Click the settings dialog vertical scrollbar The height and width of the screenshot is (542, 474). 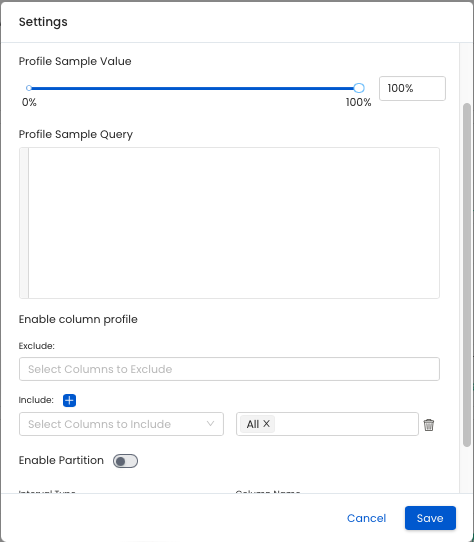[467, 275]
